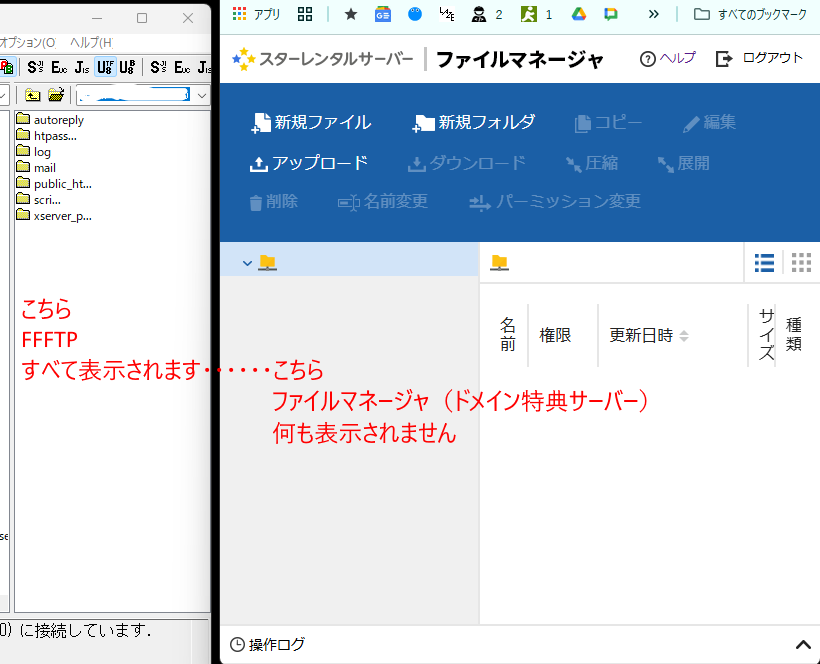Enable the first EUC kanji code button
The image size is (820, 664).
coord(59,67)
